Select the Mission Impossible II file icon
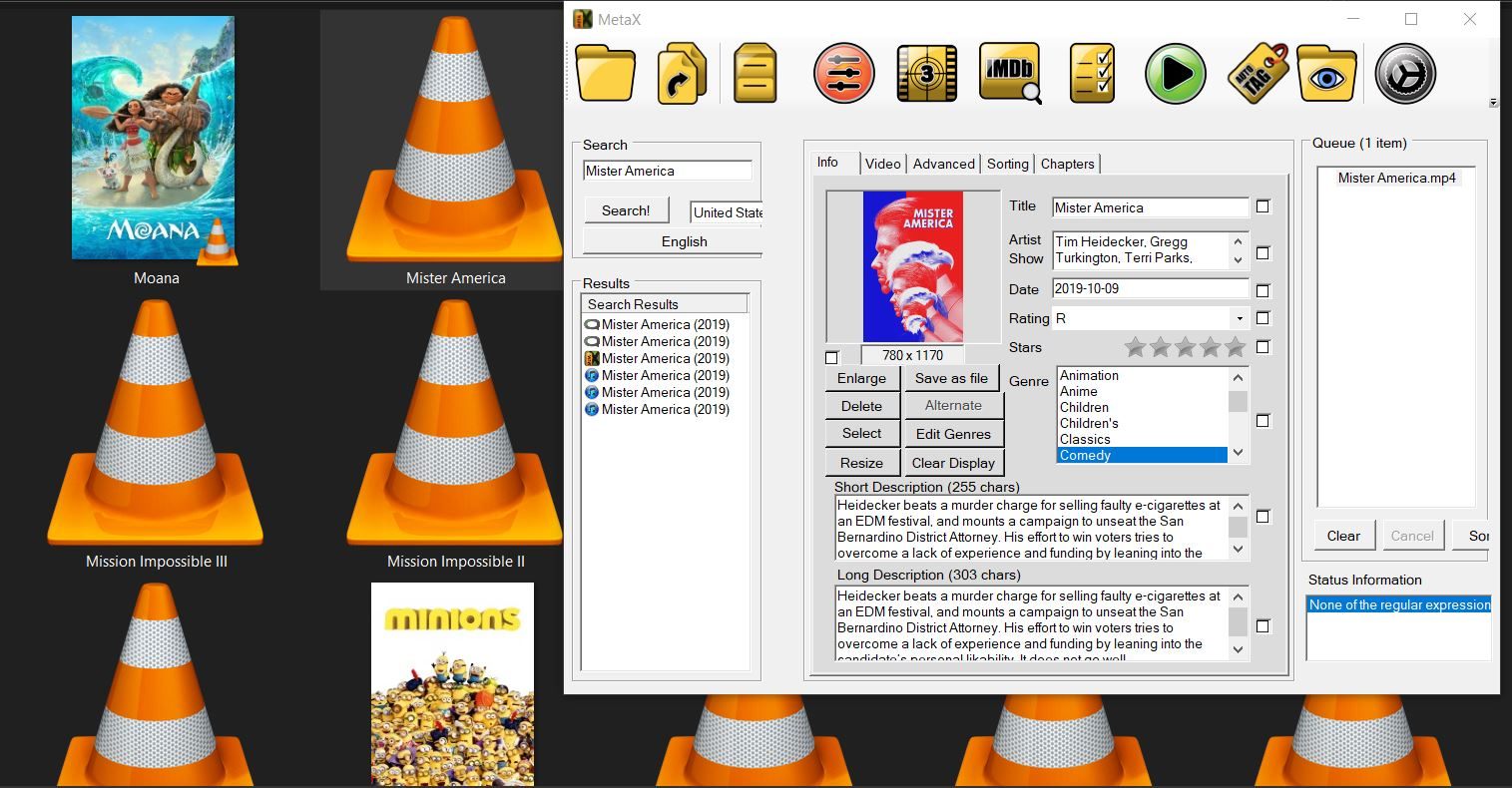 [455, 422]
